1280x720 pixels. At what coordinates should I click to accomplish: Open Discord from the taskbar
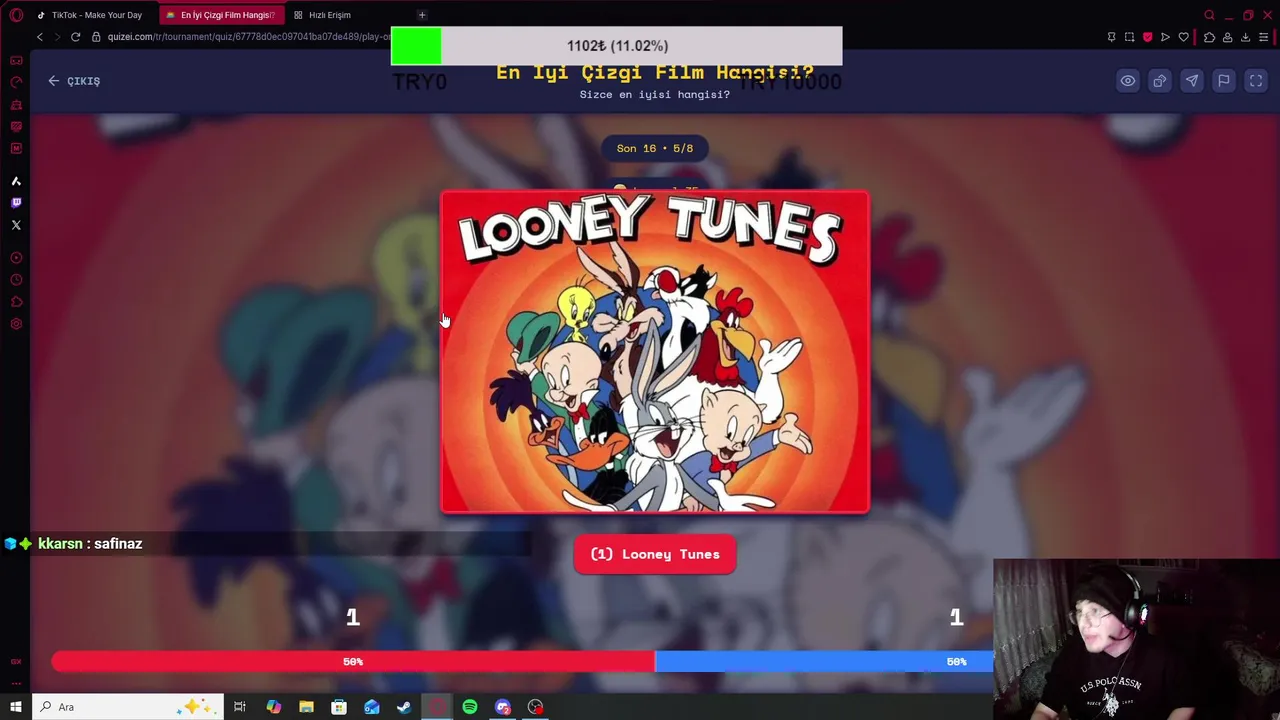point(503,707)
